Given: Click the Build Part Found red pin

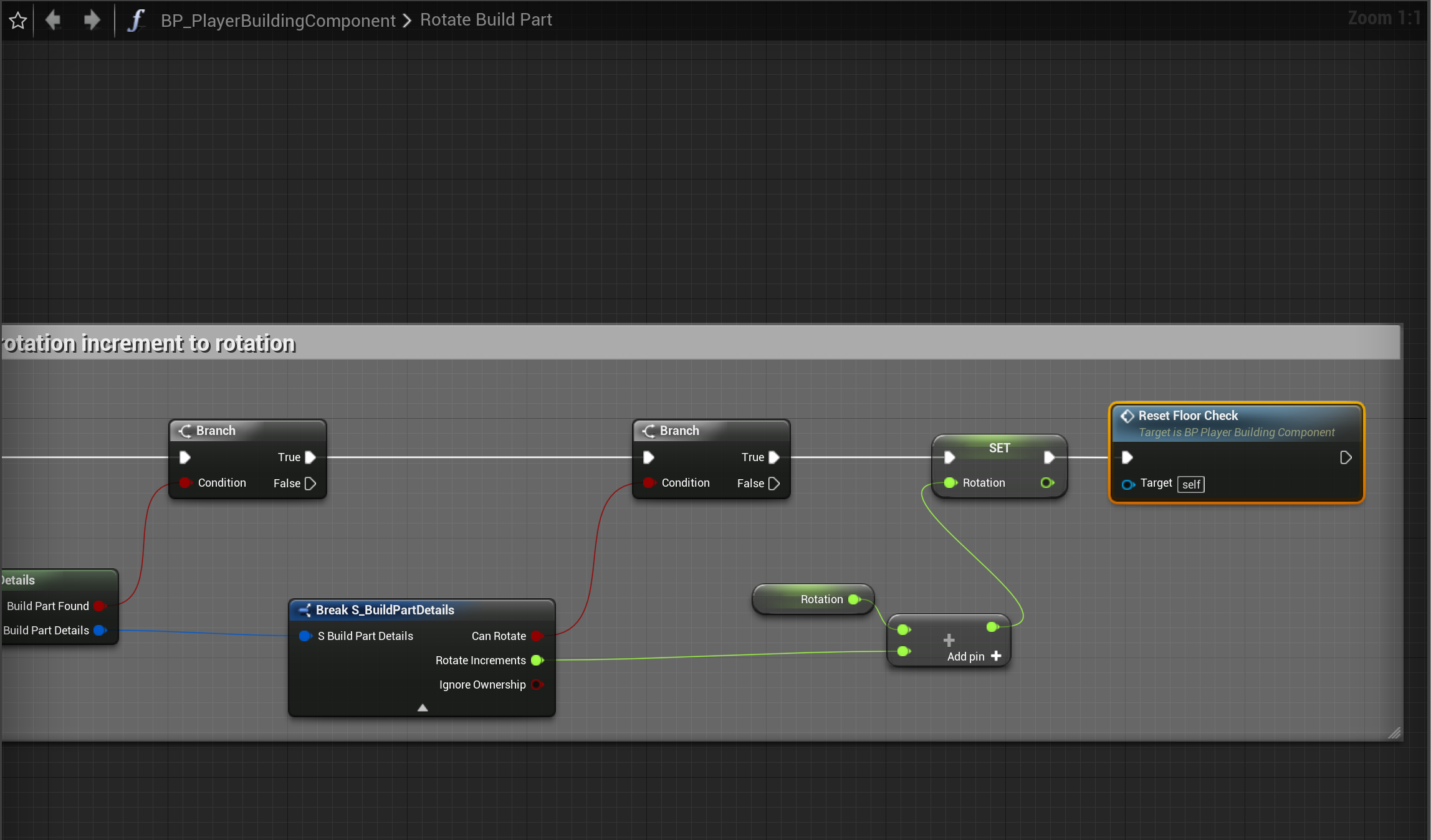Looking at the screenshot, I should coord(99,606).
